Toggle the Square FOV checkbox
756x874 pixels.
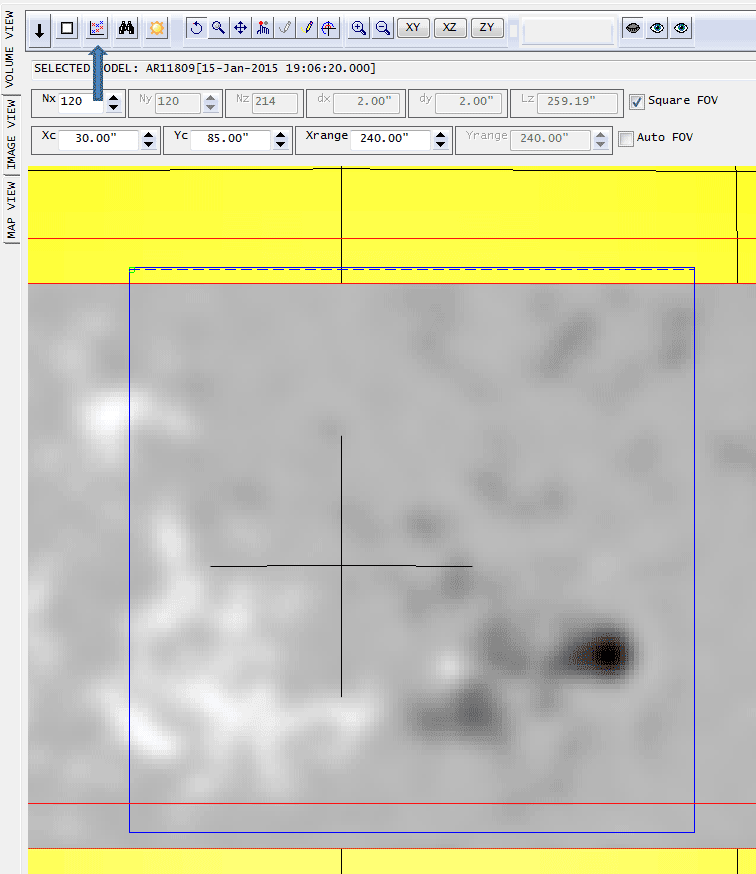click(x=637, y=101)
